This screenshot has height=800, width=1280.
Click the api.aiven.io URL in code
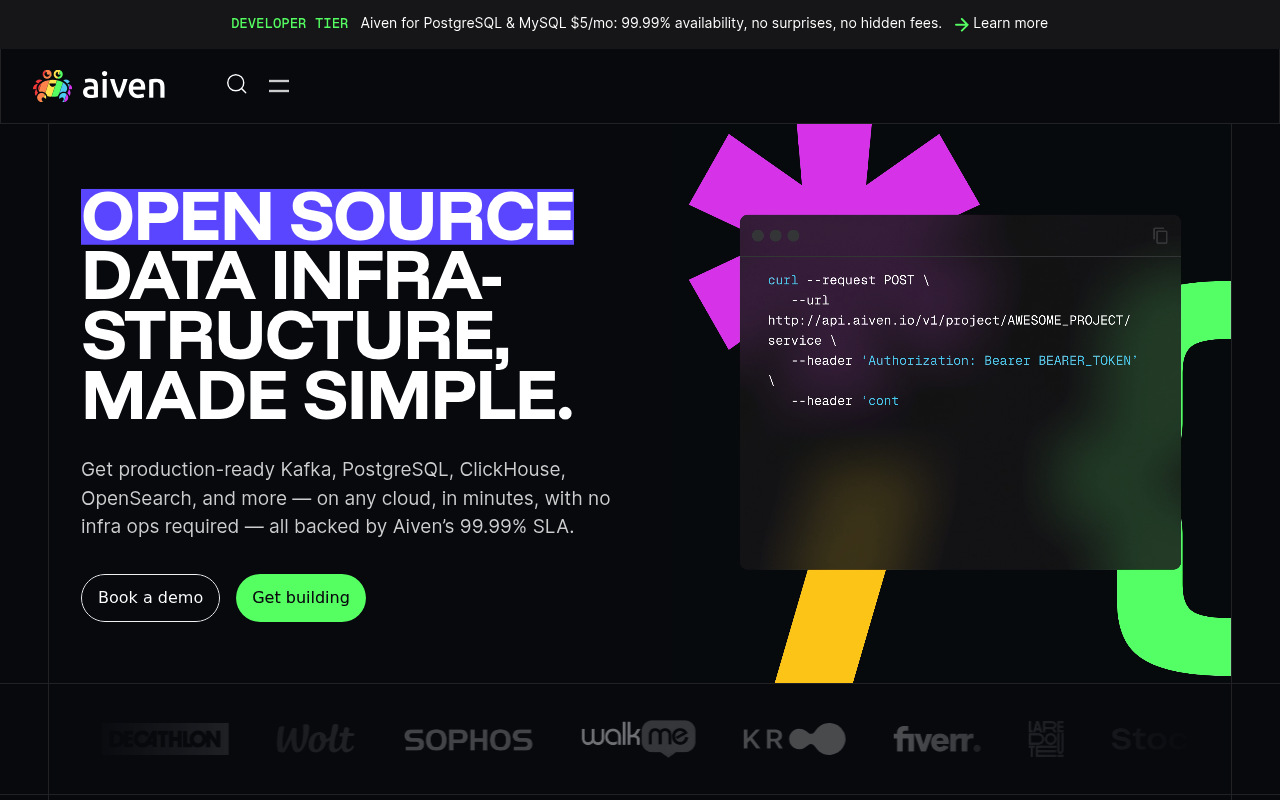click(949, 320)
